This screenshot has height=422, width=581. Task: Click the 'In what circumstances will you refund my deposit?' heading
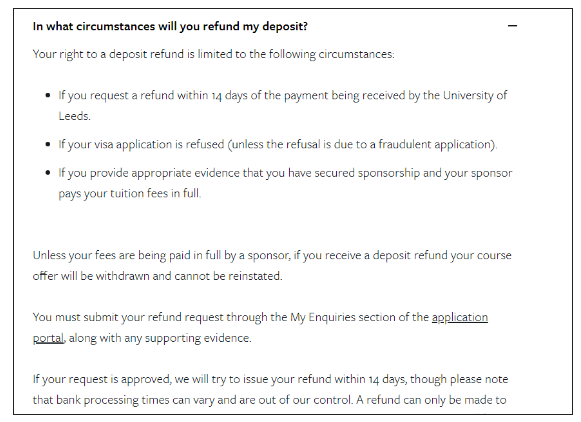point(170,27)
